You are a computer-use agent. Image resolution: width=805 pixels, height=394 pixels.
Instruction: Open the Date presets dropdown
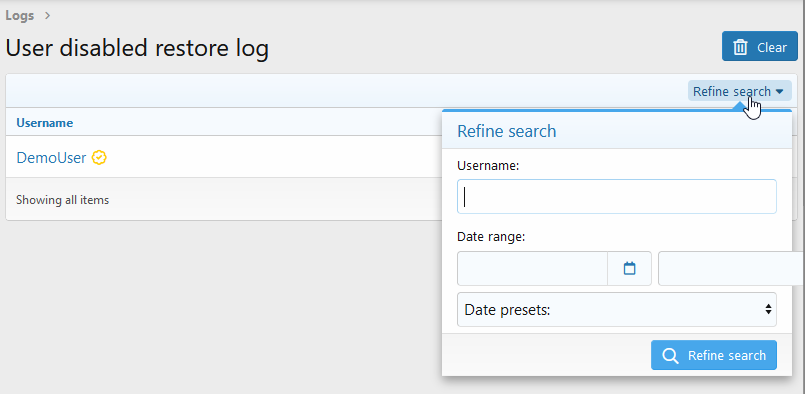[x=617, y=309]
